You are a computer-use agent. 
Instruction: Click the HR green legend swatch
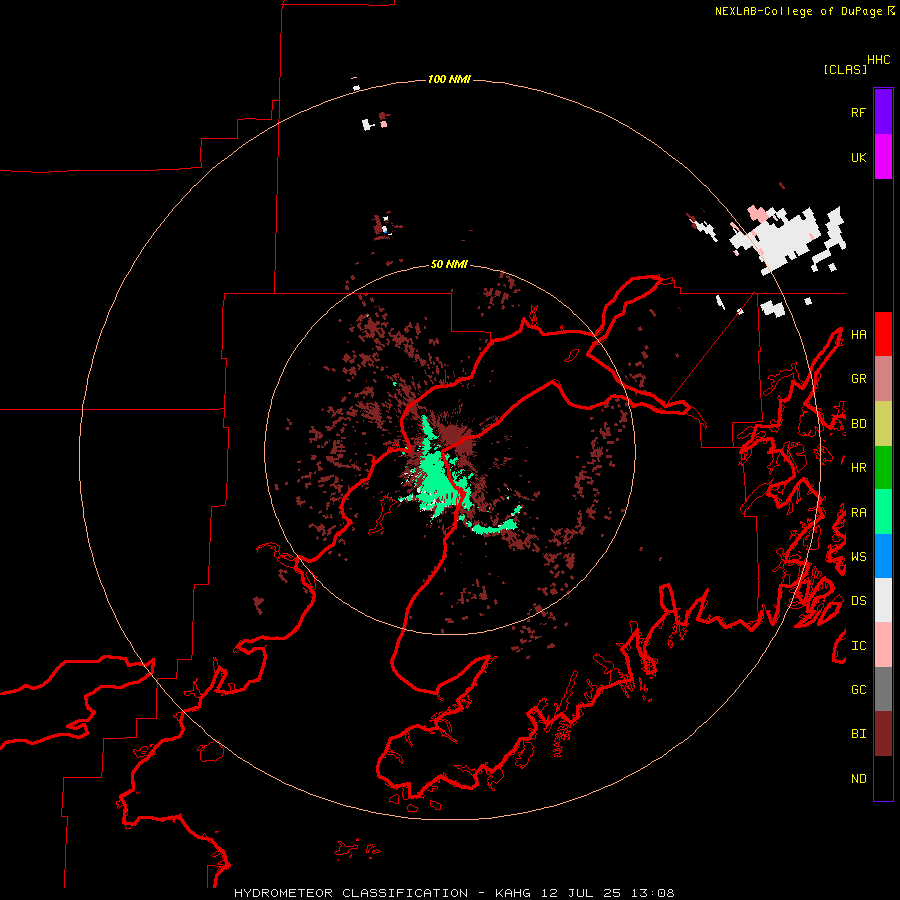pos(883,467)
